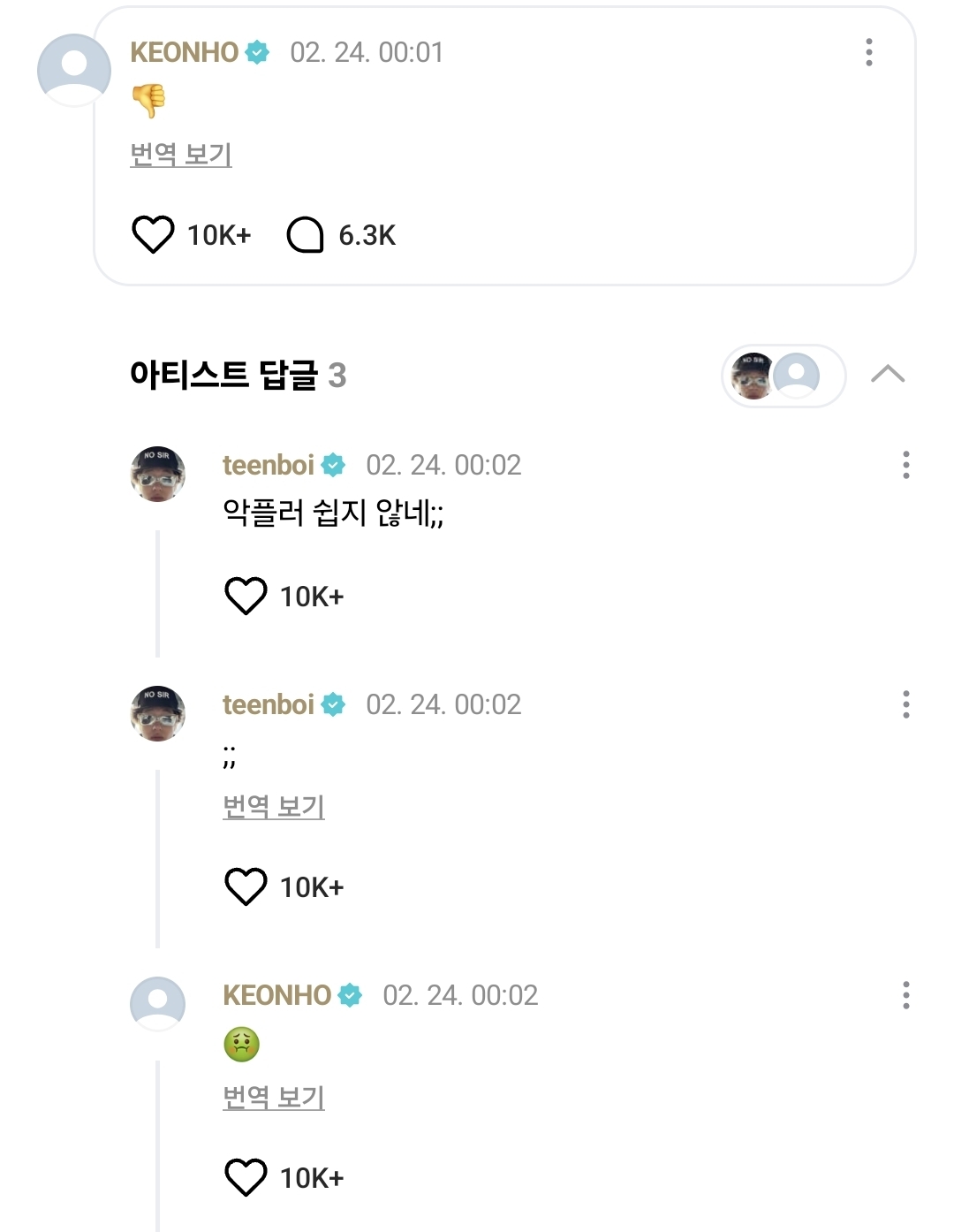The width and height of the screenshot is (954, 1232).
Task: Click the artist avatars filter pill
Action: [783, 376]
